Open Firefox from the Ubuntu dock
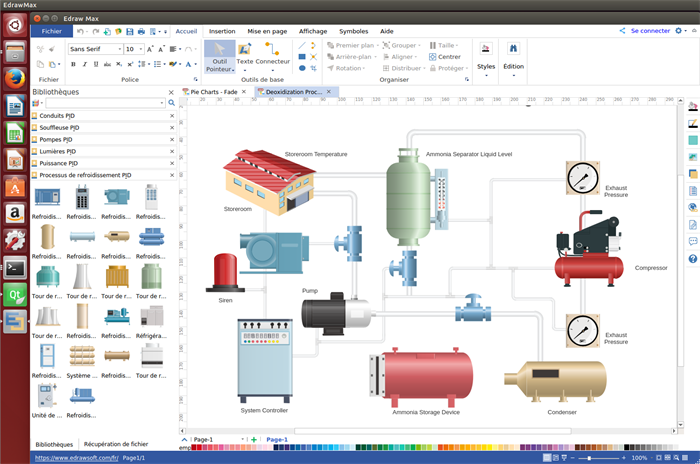700x464 pixels. click(15, 77)
